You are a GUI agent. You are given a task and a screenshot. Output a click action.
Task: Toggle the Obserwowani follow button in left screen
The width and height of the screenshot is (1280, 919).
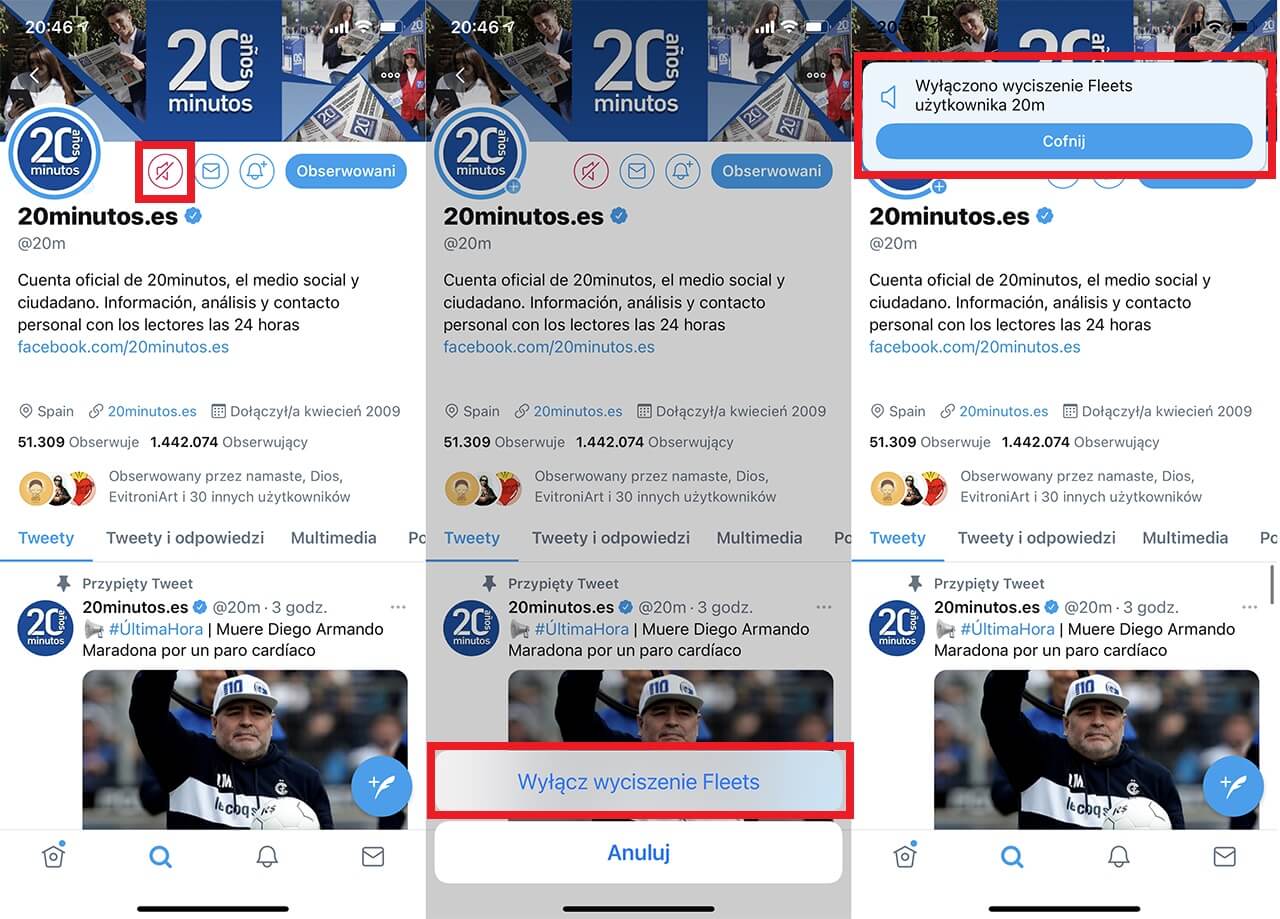(346, 171)
